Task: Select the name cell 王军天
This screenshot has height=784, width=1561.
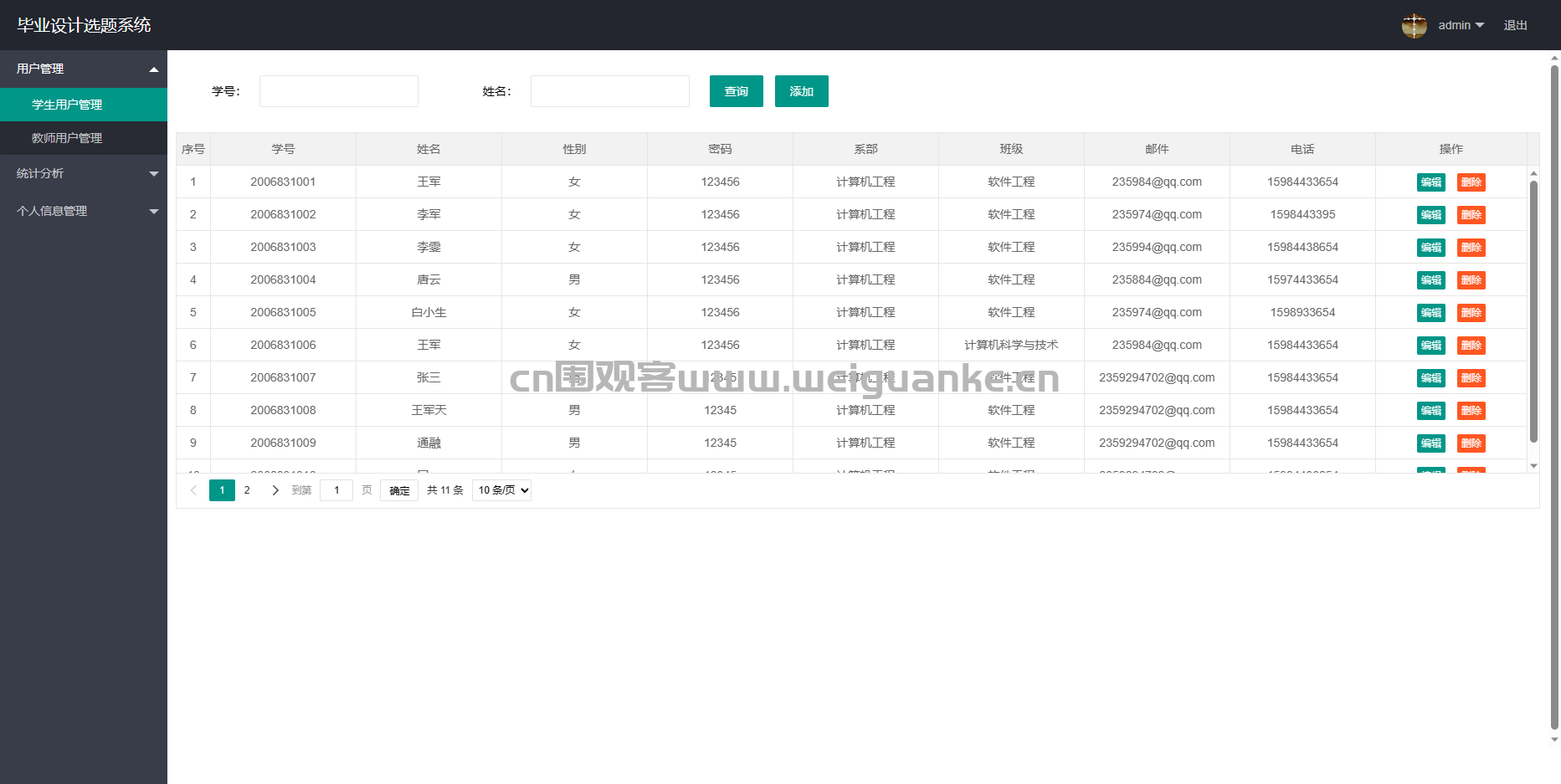Action: click(429, 410)
